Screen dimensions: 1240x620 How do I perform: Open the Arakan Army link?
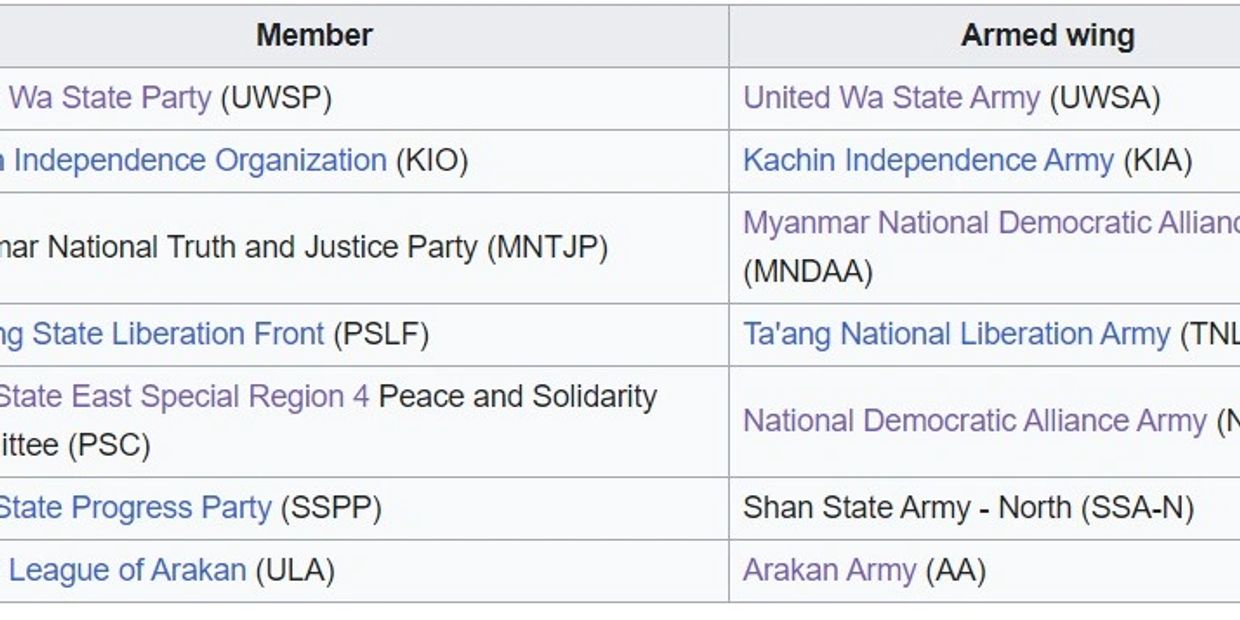pos(829,570)
